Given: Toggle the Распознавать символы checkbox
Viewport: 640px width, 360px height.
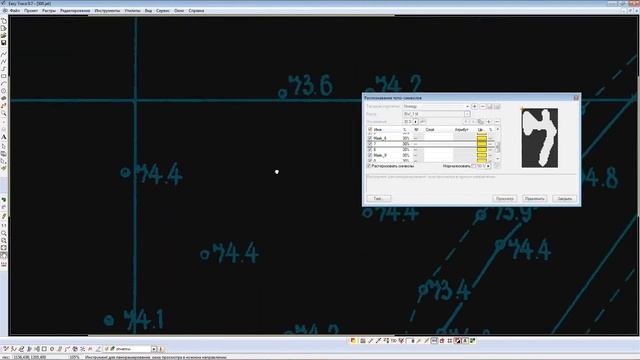Looking at the screenshot, I should [x=369, y=166].
